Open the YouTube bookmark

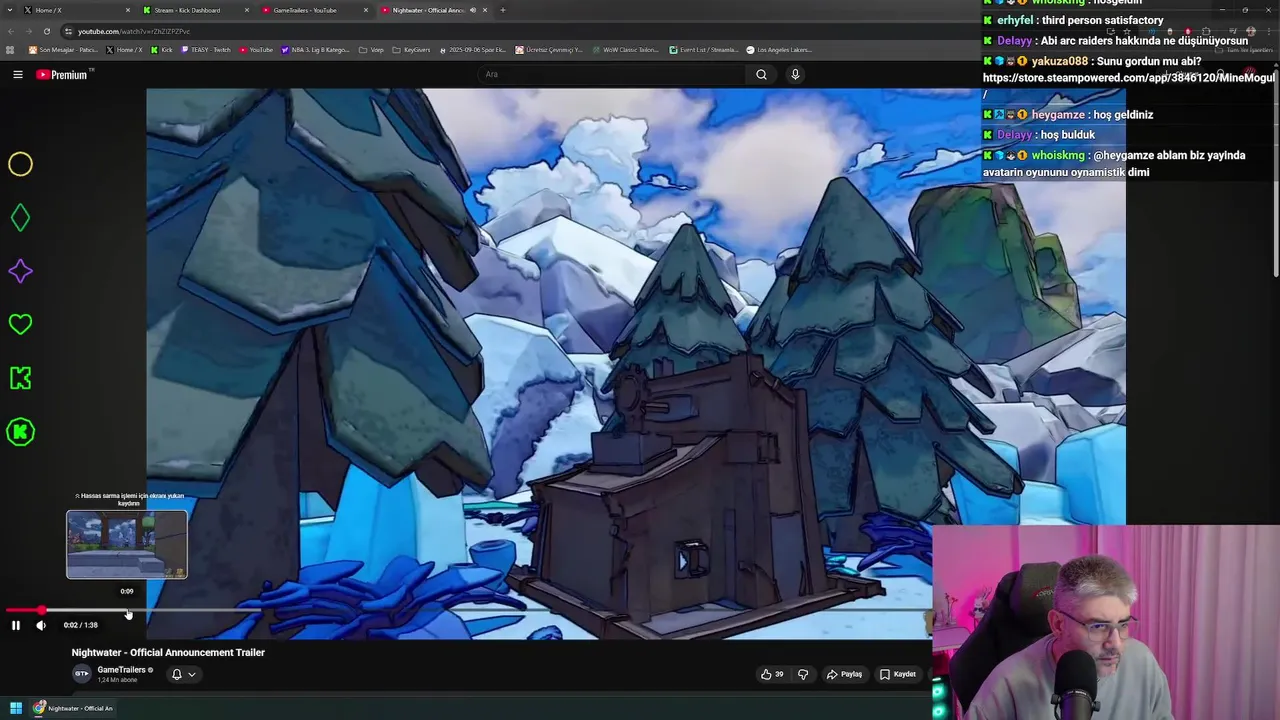point(255,50)
